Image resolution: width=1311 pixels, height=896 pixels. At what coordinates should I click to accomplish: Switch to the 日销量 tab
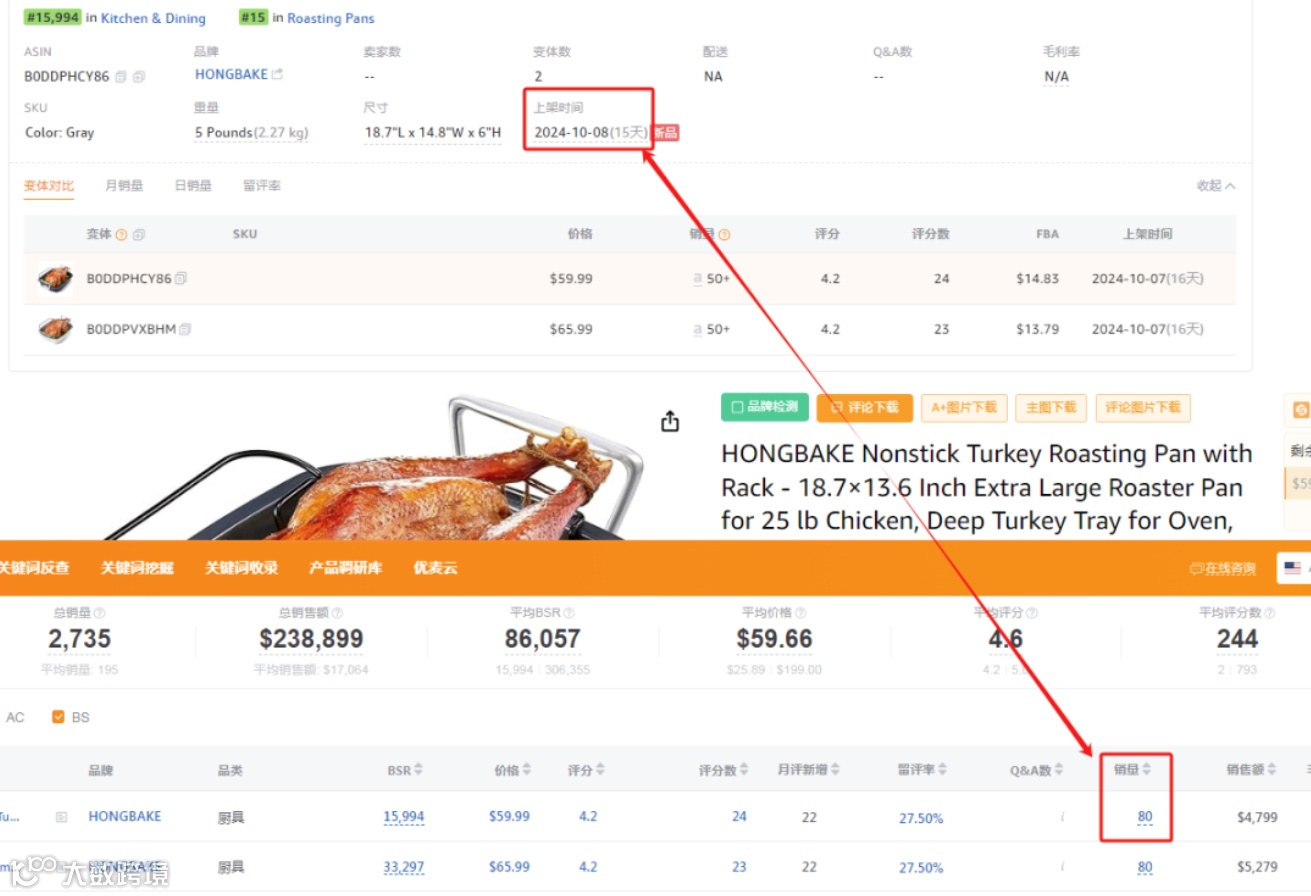193,186
